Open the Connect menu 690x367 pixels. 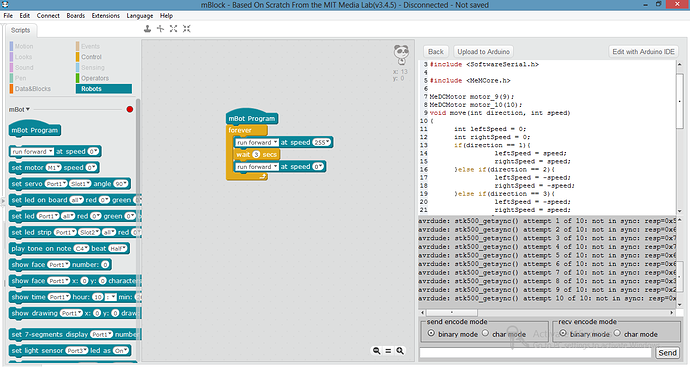point(48,15)
